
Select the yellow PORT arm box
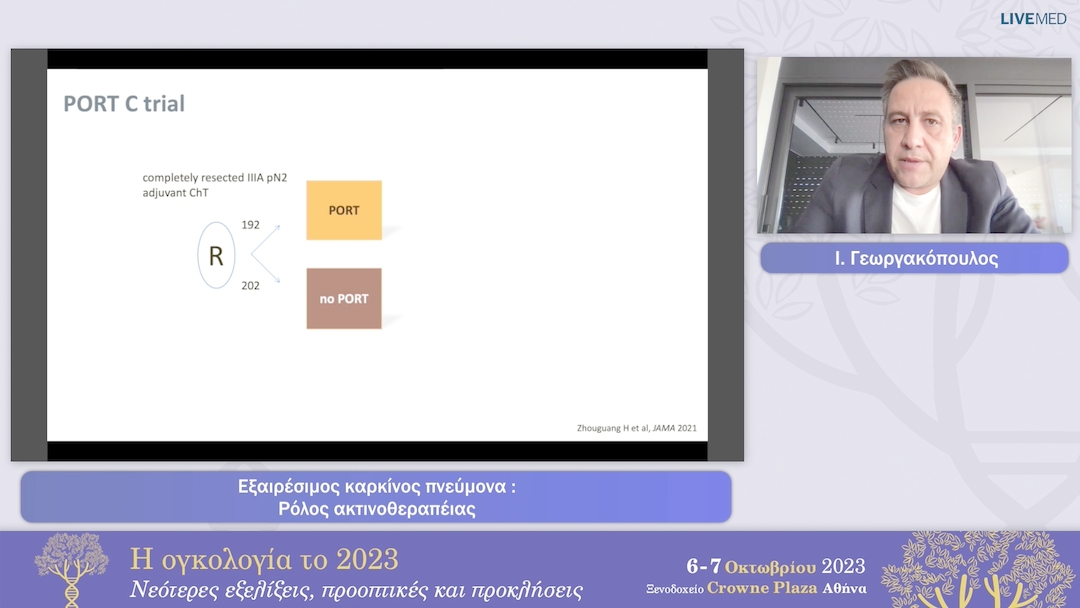(344, 210)
